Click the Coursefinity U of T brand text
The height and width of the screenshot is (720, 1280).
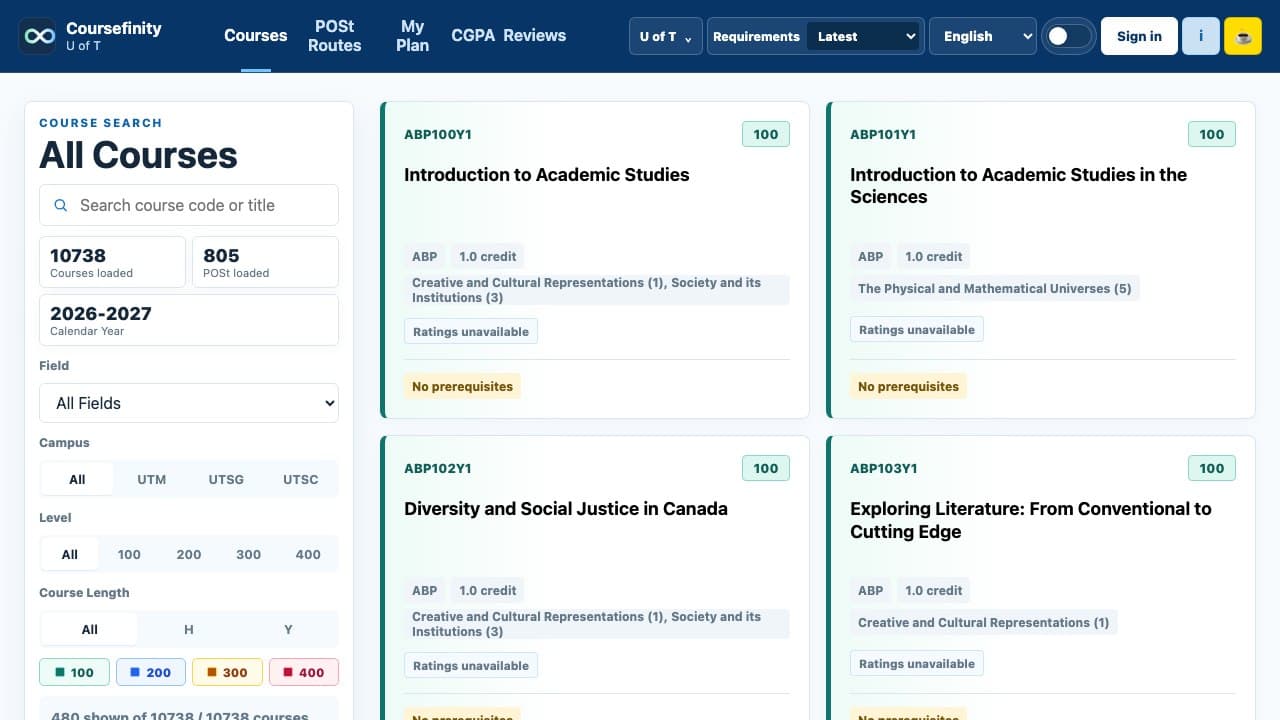(113, 36)
